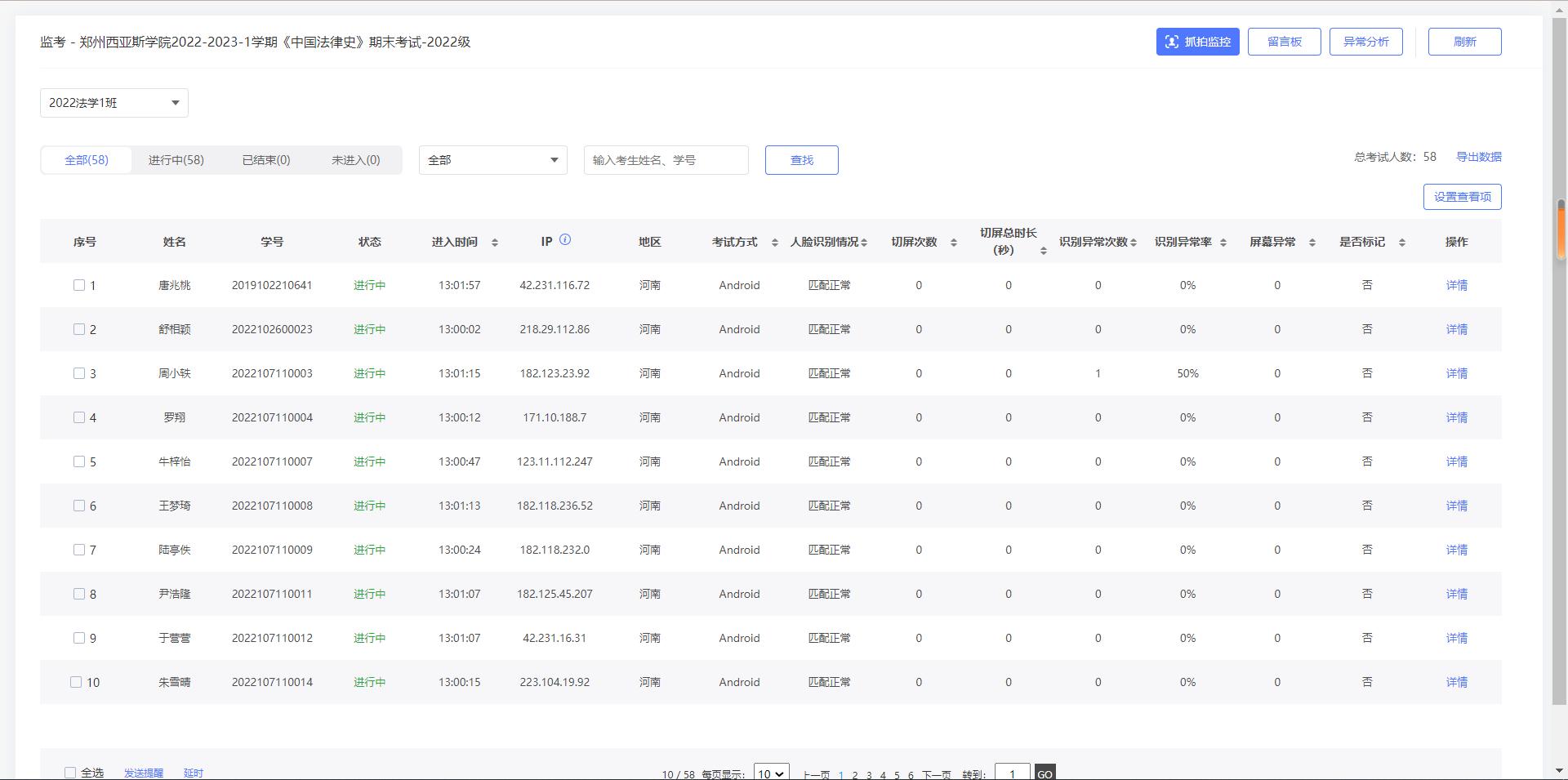Open 详情 for 周小轶
The width and height of the screenshot is (1568, 780).
click(x=1457, y=373)
